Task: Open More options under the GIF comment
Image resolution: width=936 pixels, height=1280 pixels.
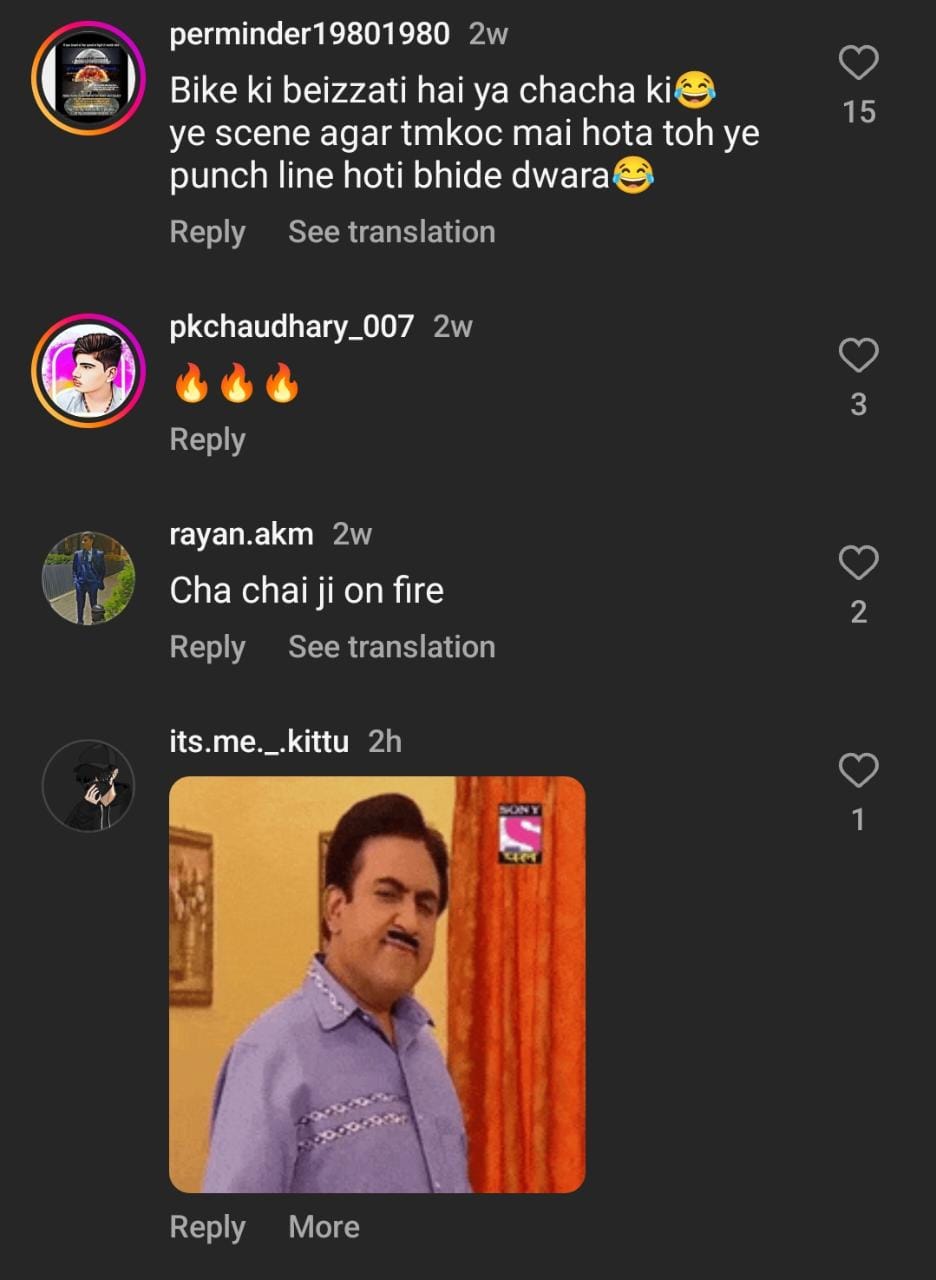Action: [x=324, y=1227]
